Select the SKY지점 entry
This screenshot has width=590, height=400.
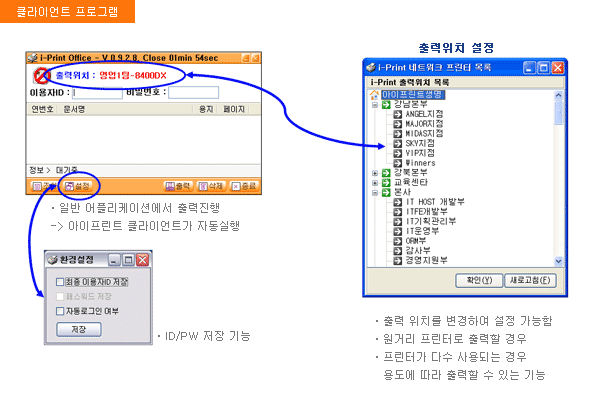point(420,143)
